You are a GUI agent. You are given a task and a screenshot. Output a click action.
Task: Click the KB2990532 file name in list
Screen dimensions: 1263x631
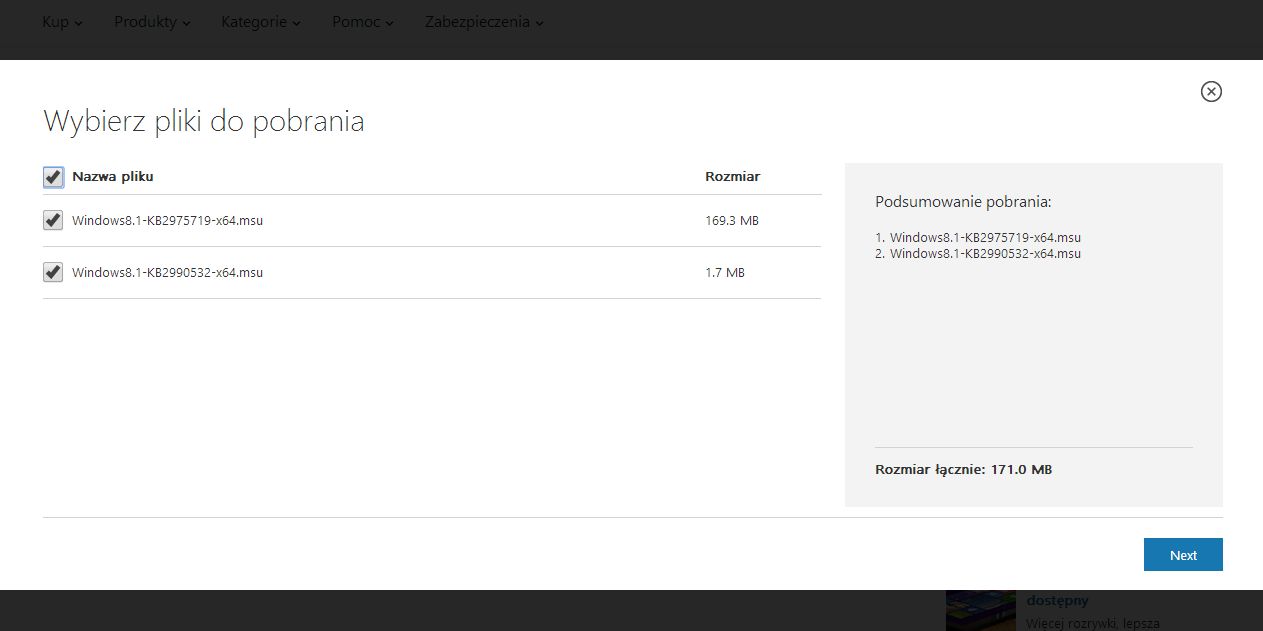tap(167, 272)
